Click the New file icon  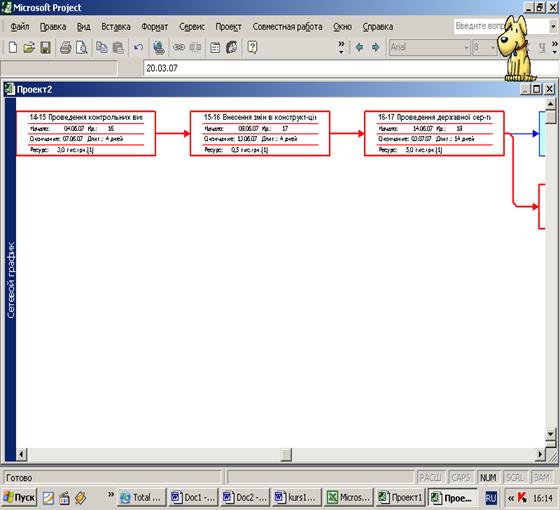coord(13,47)
